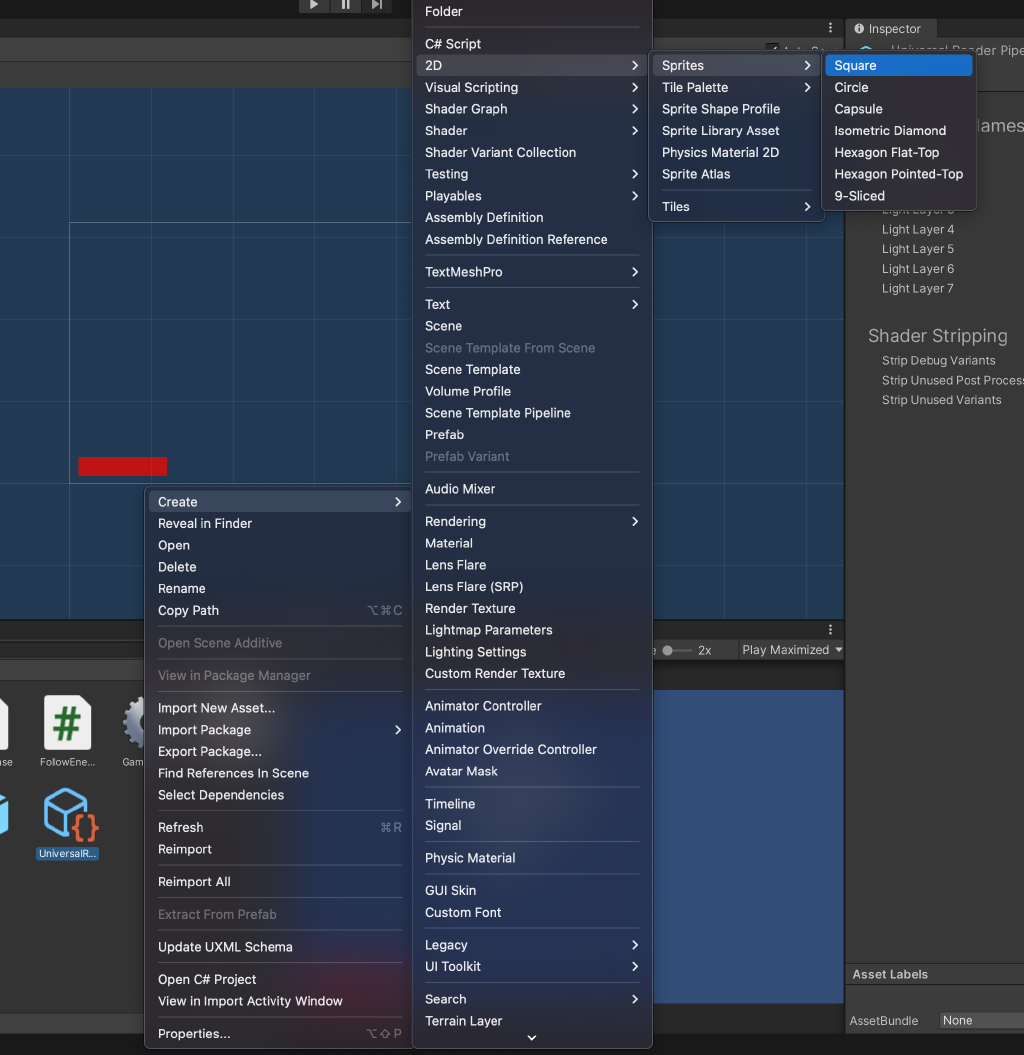Image resolution: width=1024 pixels, height=1055 pixels.
Task: Enable Strip Debug Variants
Action: click(938, 360)
